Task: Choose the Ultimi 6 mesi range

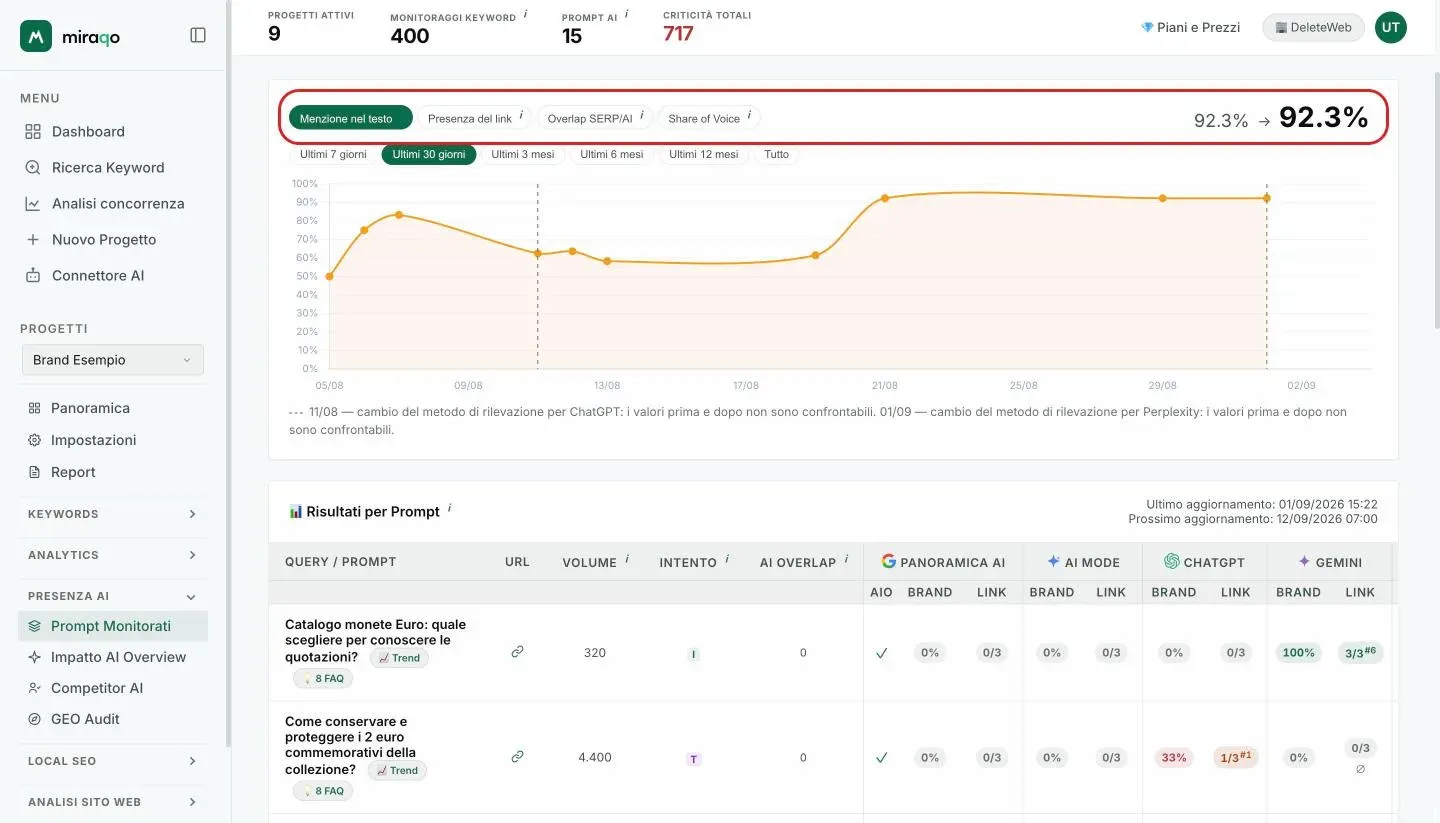Action: pos(612,155)
